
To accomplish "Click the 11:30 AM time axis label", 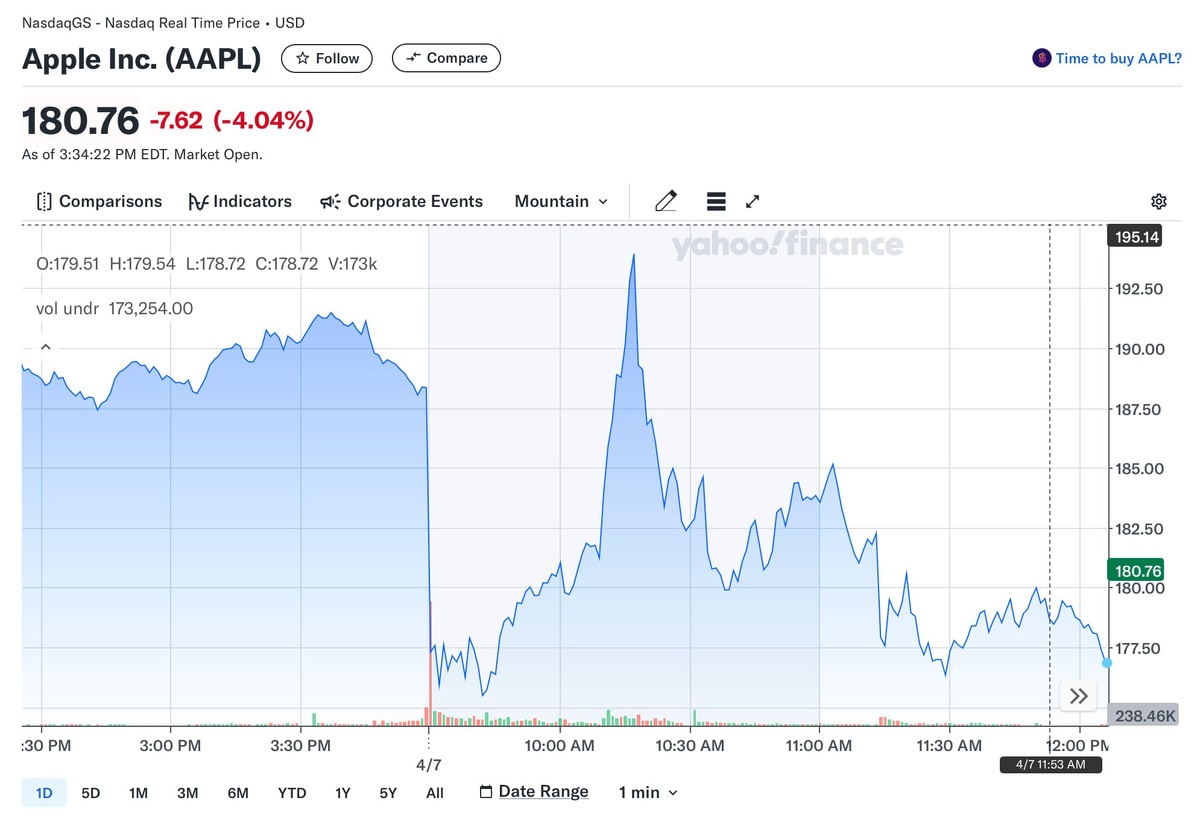I will click(x=949, y=746).
